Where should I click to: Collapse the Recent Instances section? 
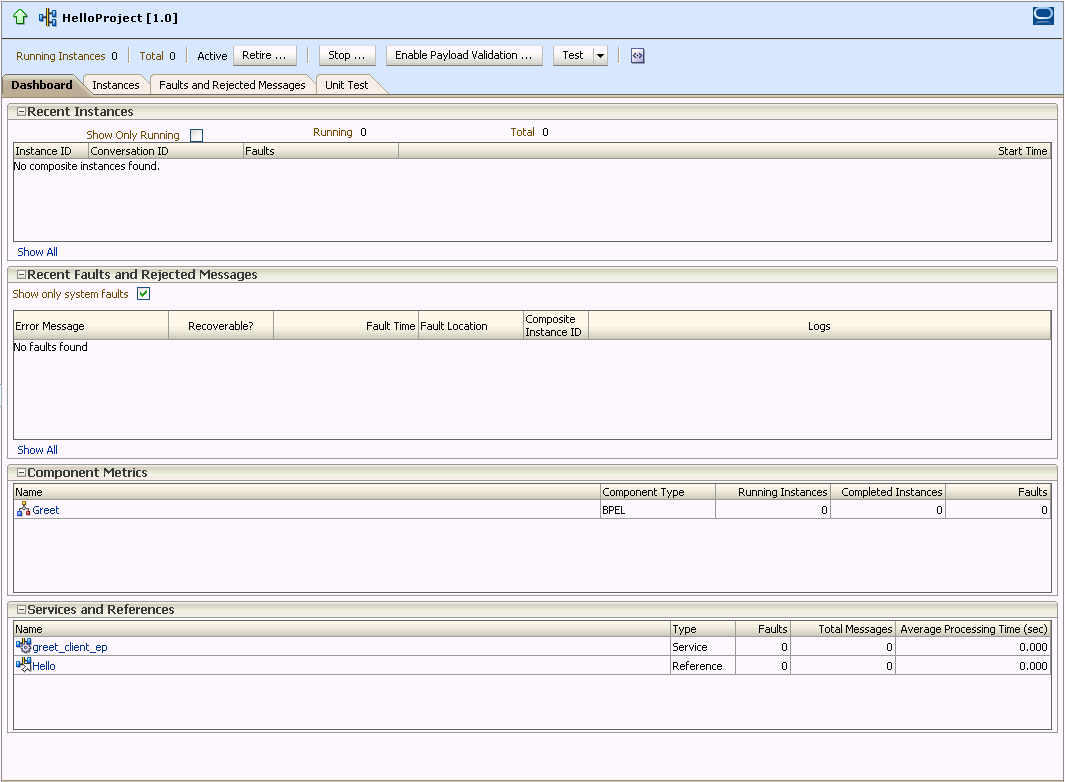(21, 111)
